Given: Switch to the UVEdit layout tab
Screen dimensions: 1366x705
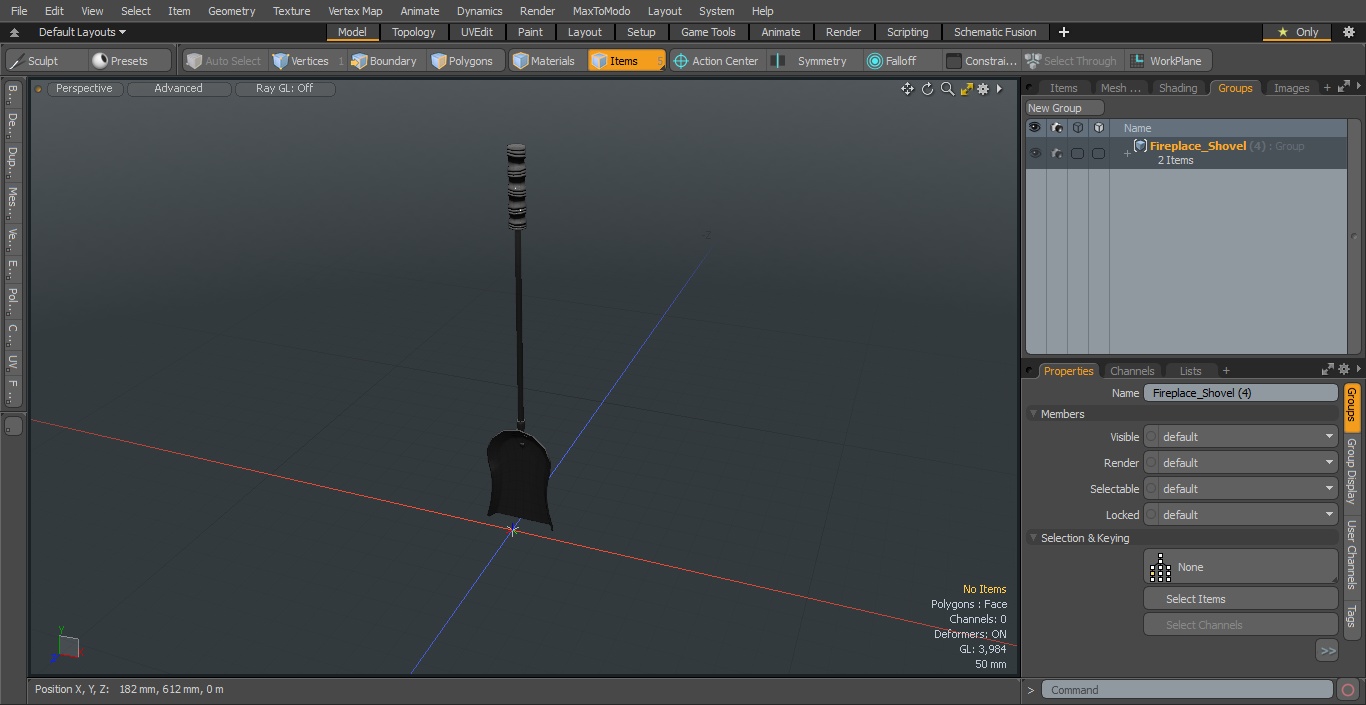Looking at the screenshot, I should click(x=477, y=32).
